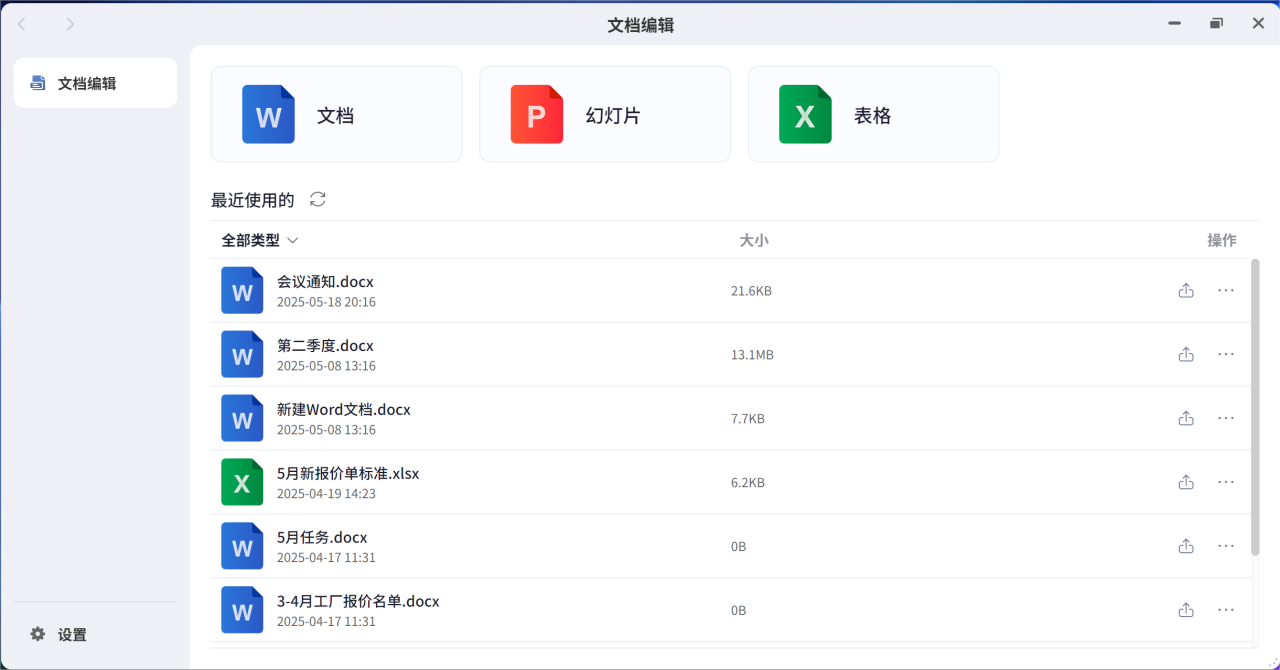Open more options for 5月任务.docx
Screen dimensions: 1280x670
(x=1226, y=546)
